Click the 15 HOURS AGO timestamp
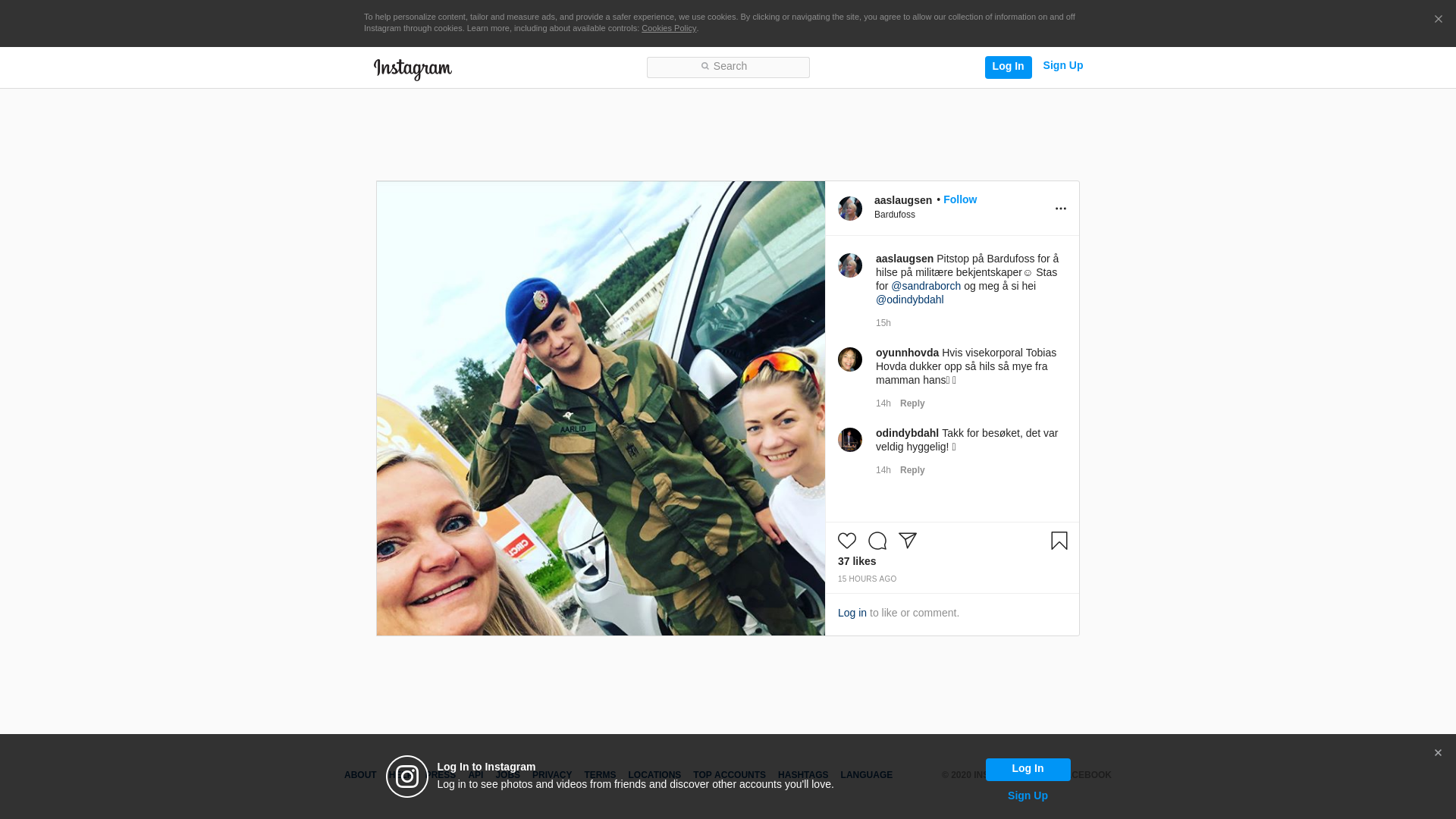 point(867,579)
